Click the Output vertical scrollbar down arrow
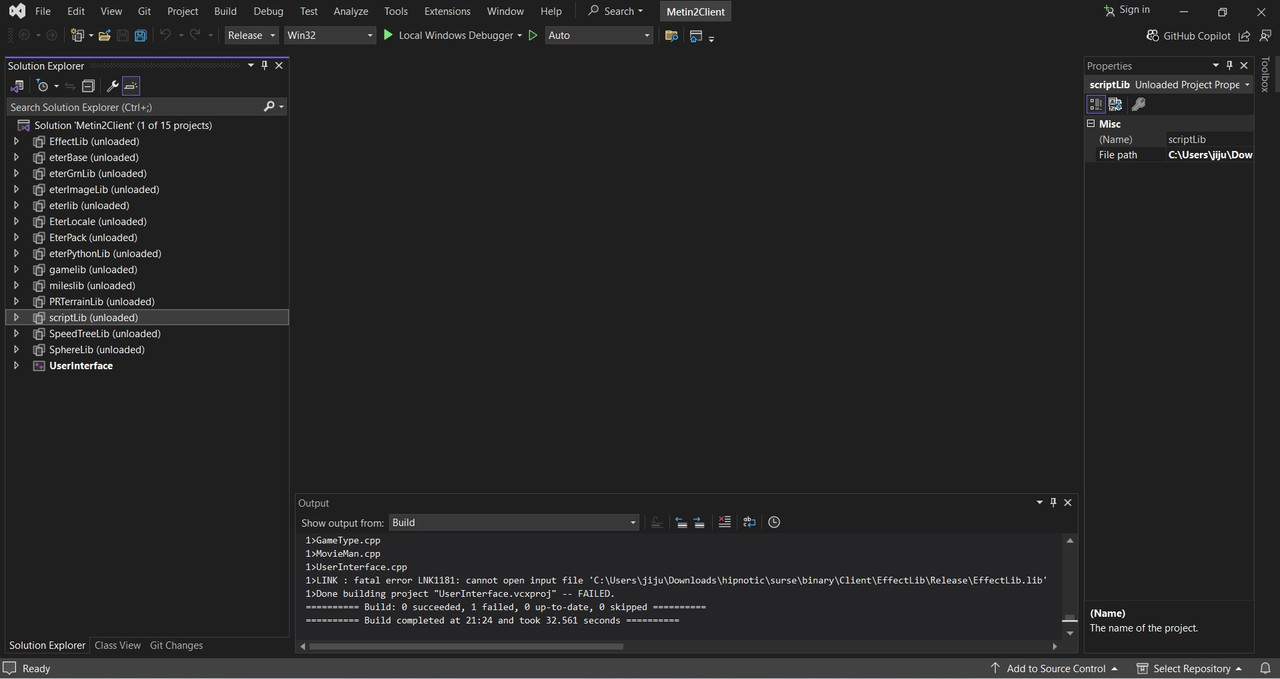The image size is (1280, 679). 1070,633
